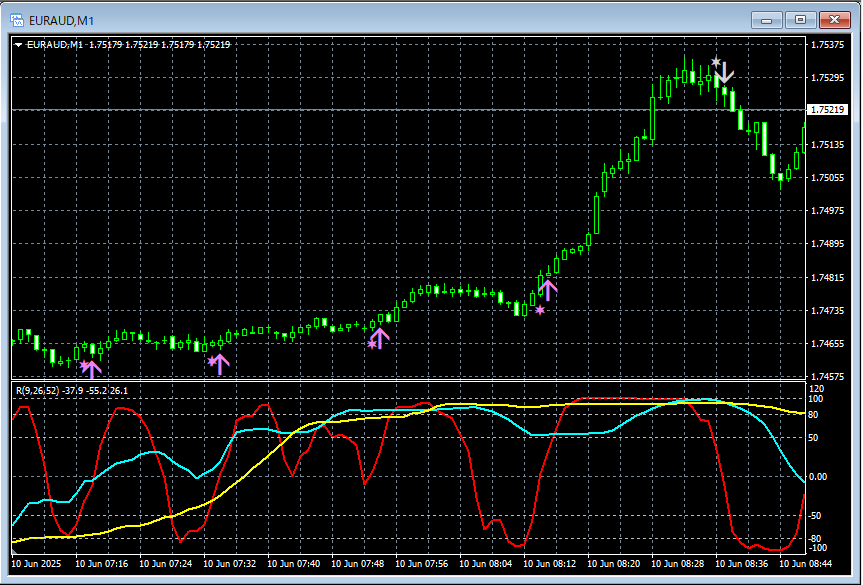863x585 pixels.
Task: Select the pink up arrow near 07:32
Action: 220,363
